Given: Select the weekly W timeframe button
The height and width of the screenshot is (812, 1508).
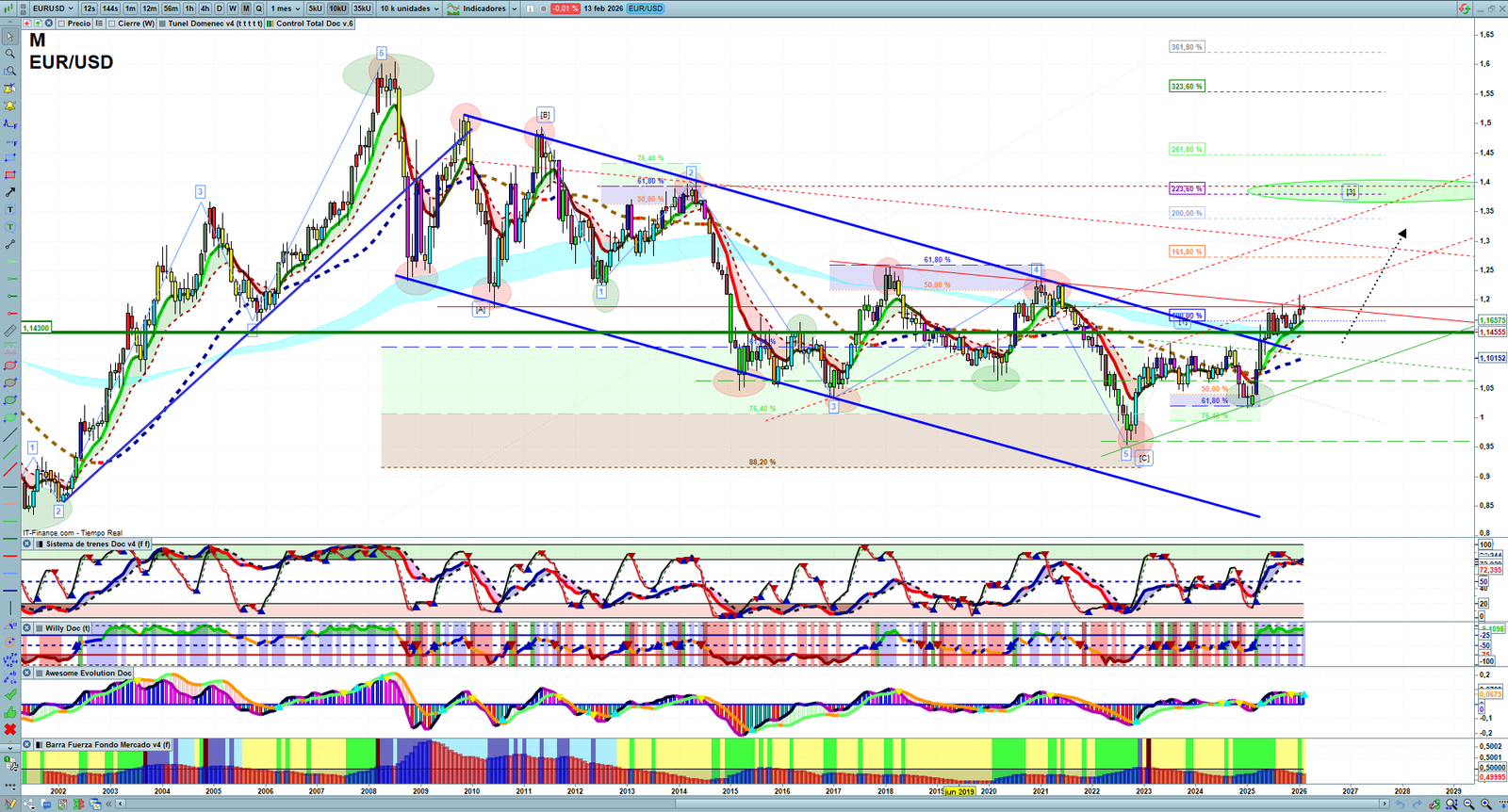Looking at the screenshot, I should pyautogui.click(x=233, y=8).
